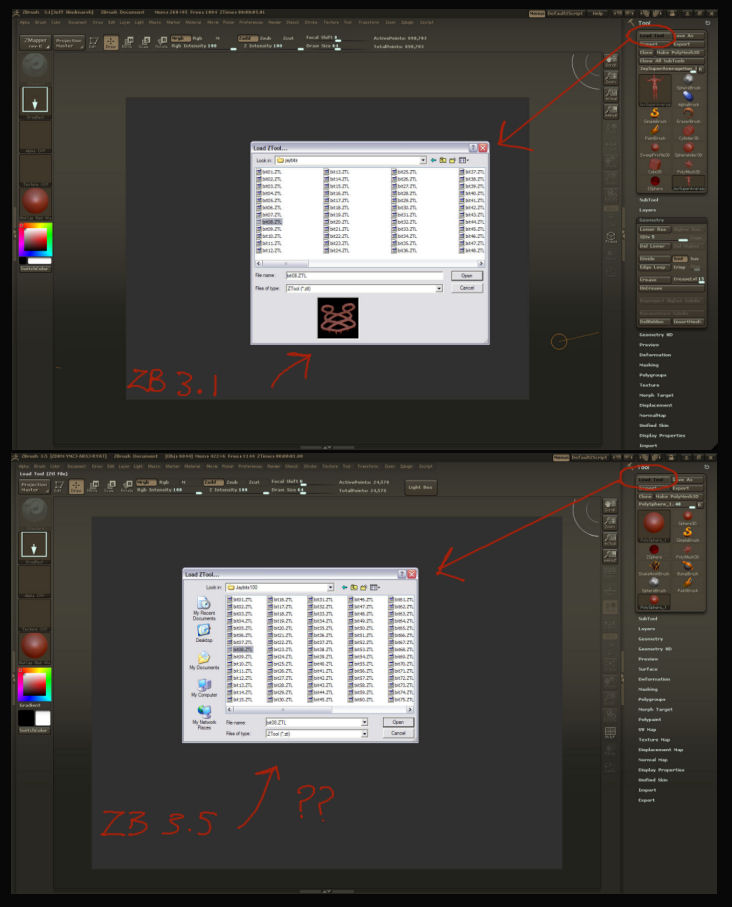Select the large PolySphere thumbnail in lower Tool palette
732x907 pixels.
654,525
